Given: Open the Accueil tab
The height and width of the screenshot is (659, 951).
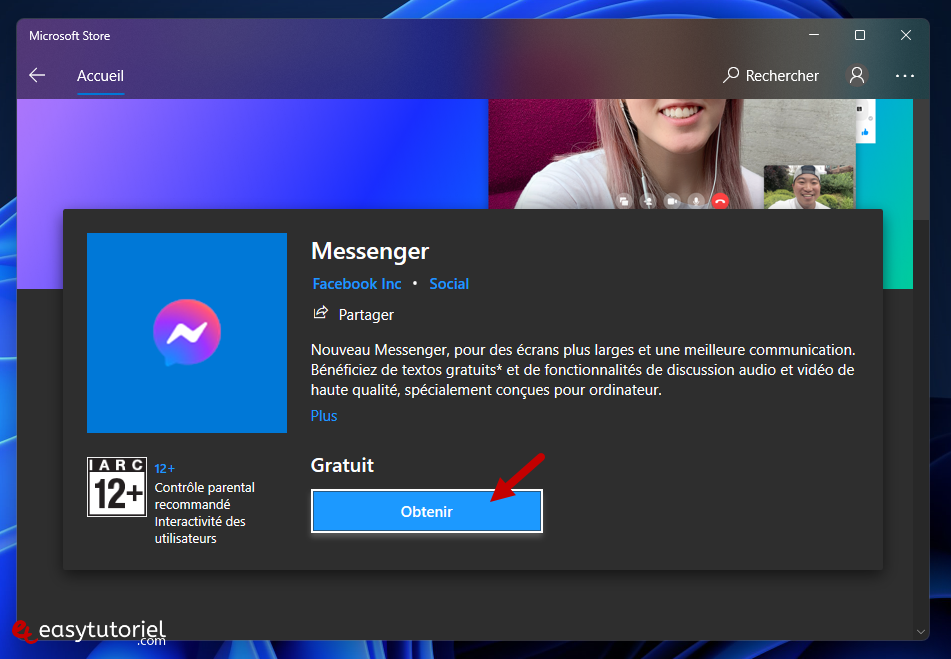Looking at the screenshot, I should (x=100, y=76).
